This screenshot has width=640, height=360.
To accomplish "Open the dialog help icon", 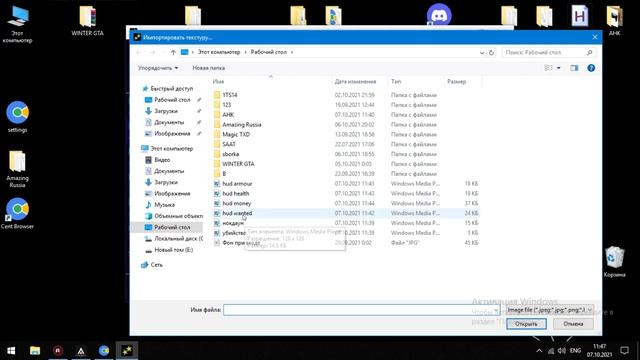I will pos(591,68).
